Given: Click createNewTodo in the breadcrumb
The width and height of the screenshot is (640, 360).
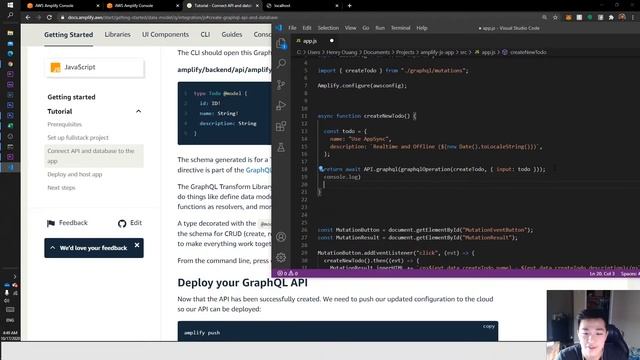Looking at the screenshot, I should (x=528, y=52).
